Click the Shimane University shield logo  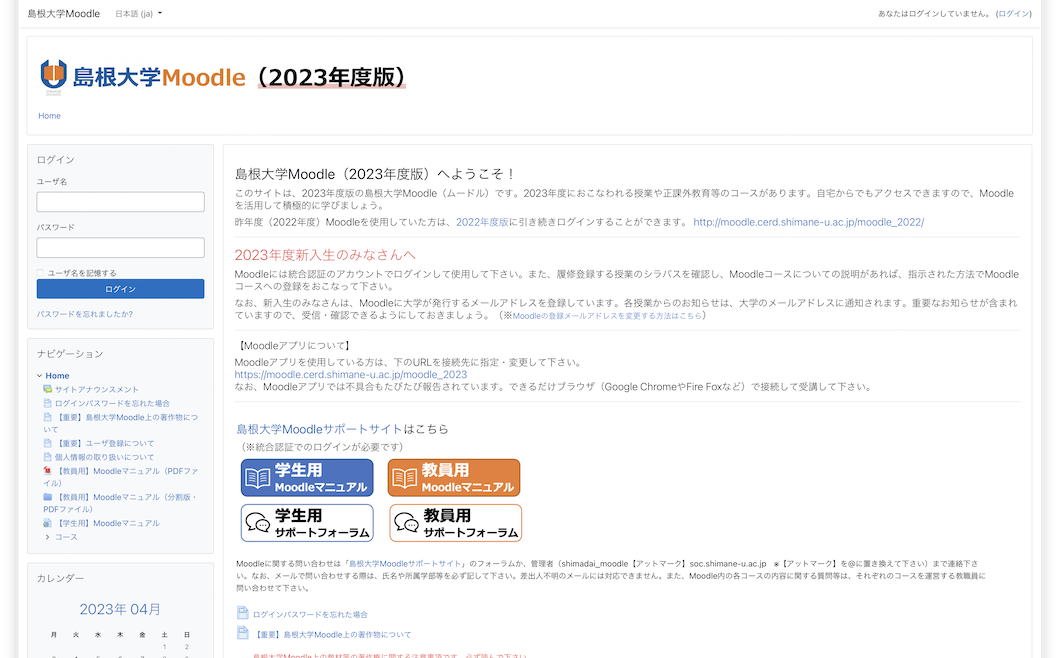53,76
